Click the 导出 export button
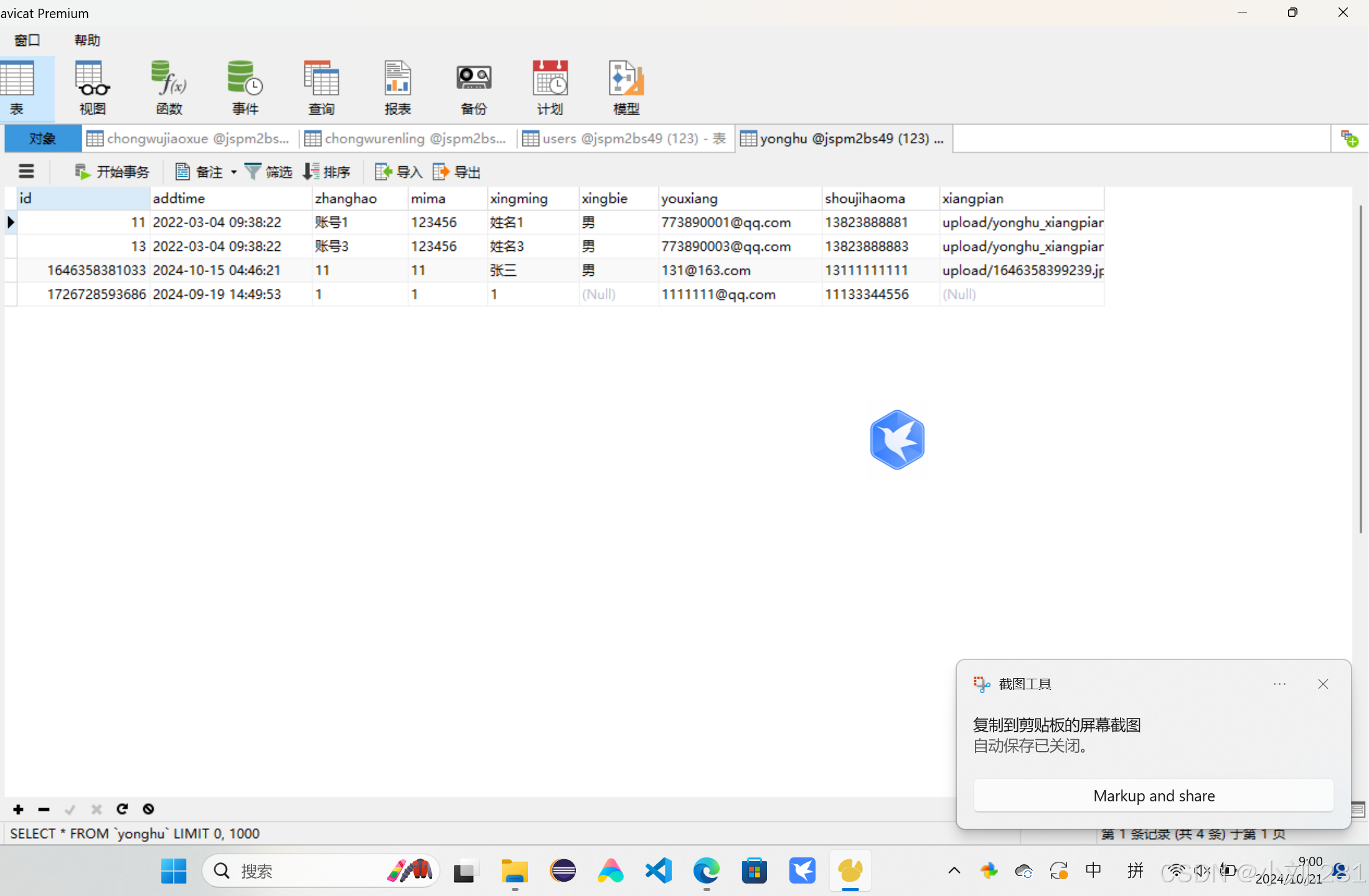Screen dimensions: 1369x896 (457, 172)
